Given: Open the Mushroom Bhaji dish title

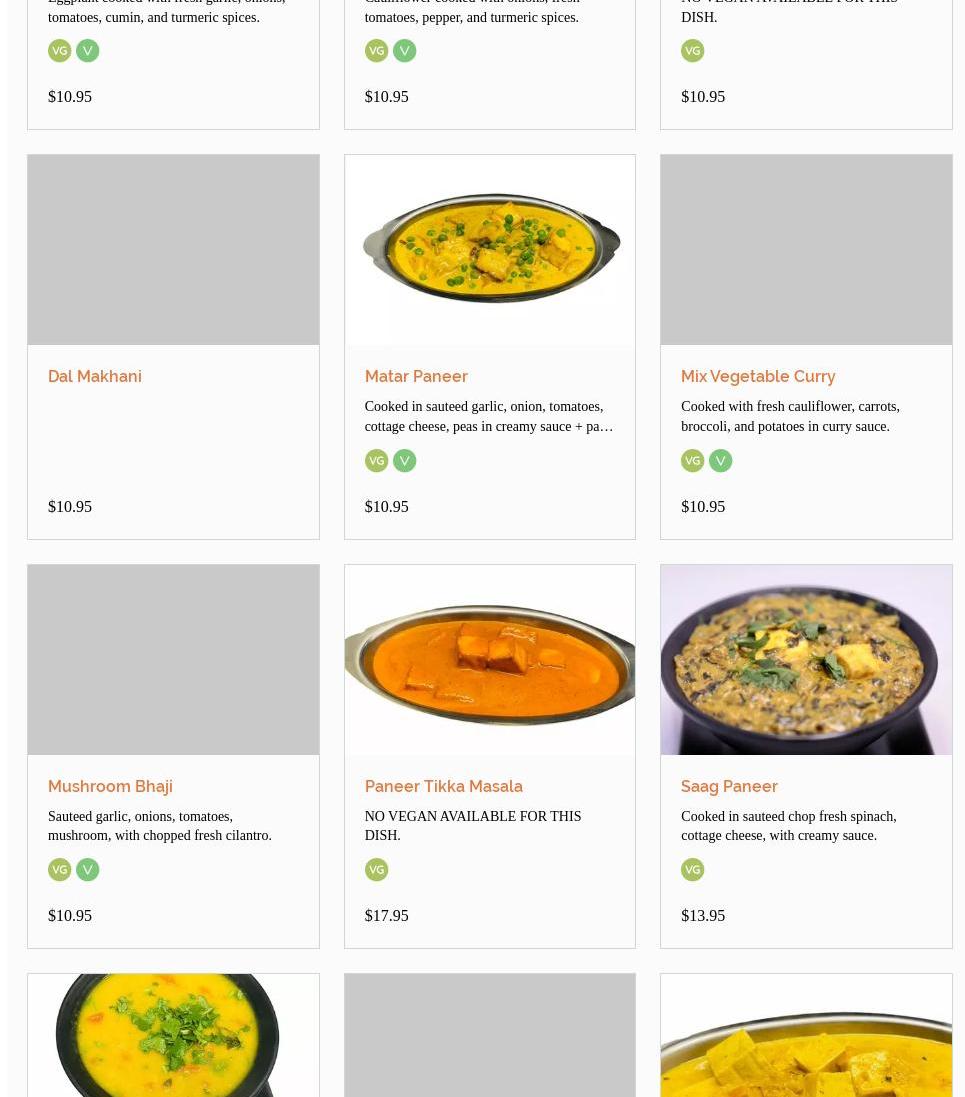Looking at the screenshot, I should pyautogui.click(x=110, y=787).
